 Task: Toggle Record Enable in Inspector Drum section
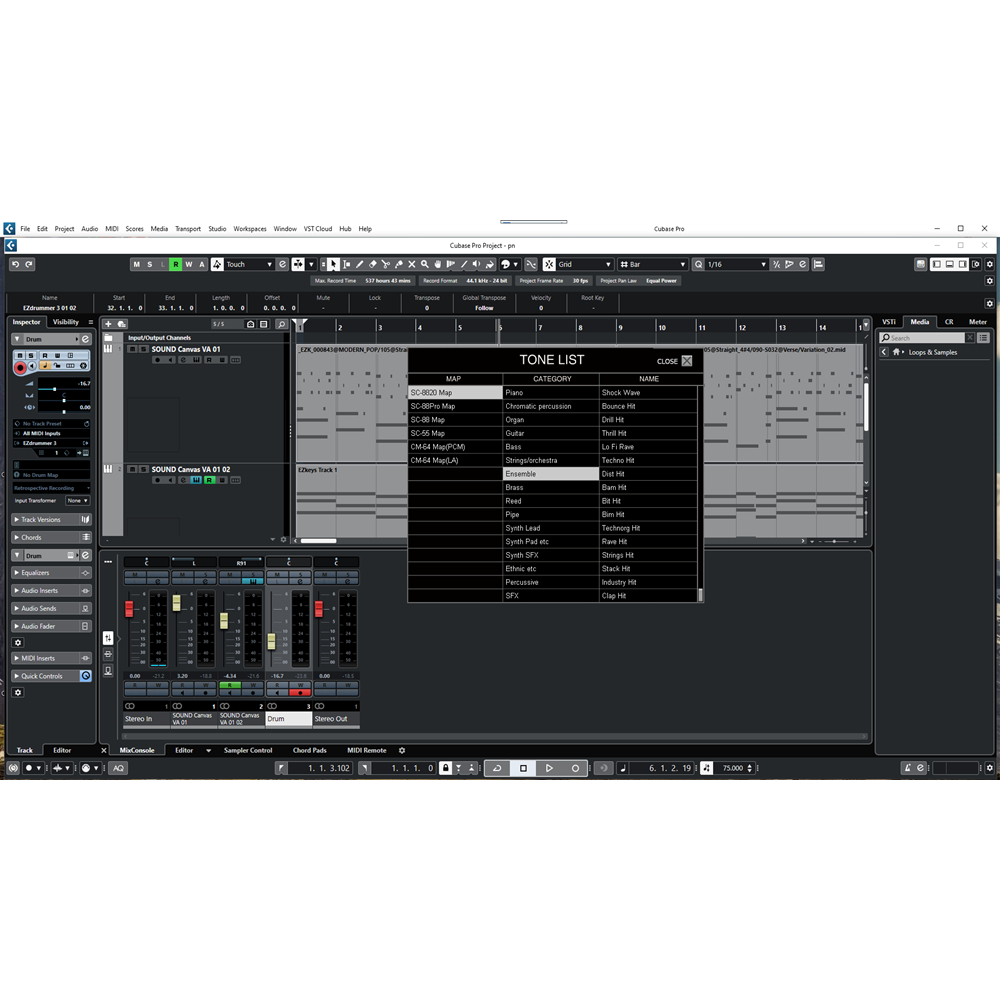pyautogui.click(x=20, y=367)
